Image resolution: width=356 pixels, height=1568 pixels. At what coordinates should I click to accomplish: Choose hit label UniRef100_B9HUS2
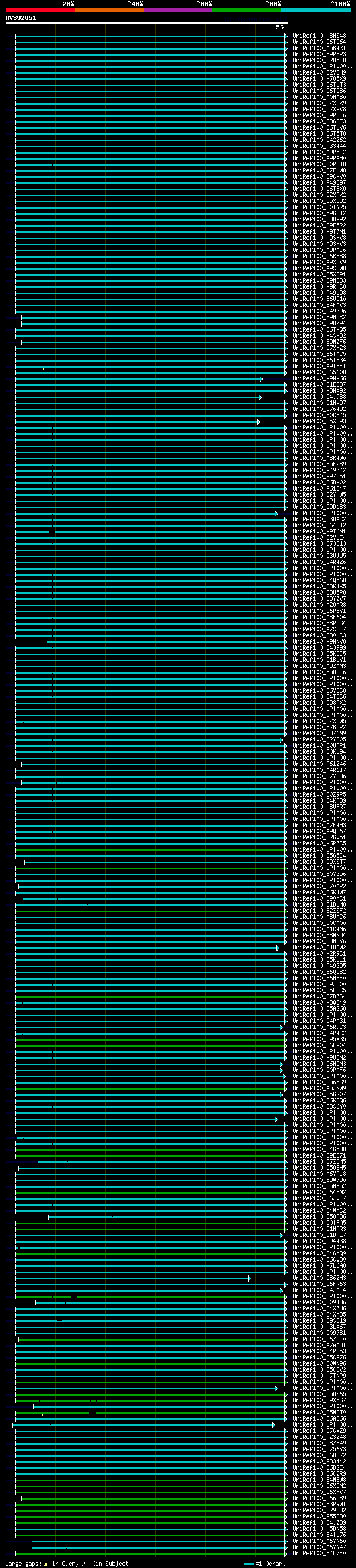(x=319, y=317)
